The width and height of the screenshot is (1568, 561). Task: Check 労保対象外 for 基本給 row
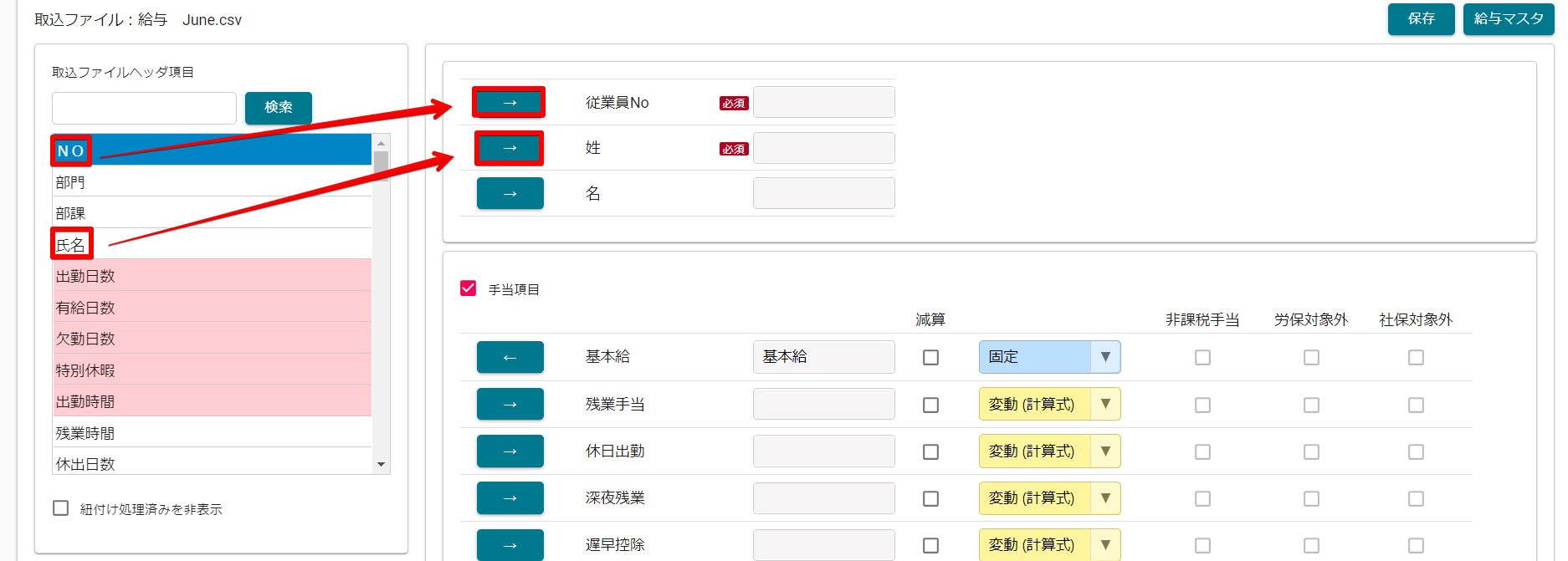tap(1311, 357)
